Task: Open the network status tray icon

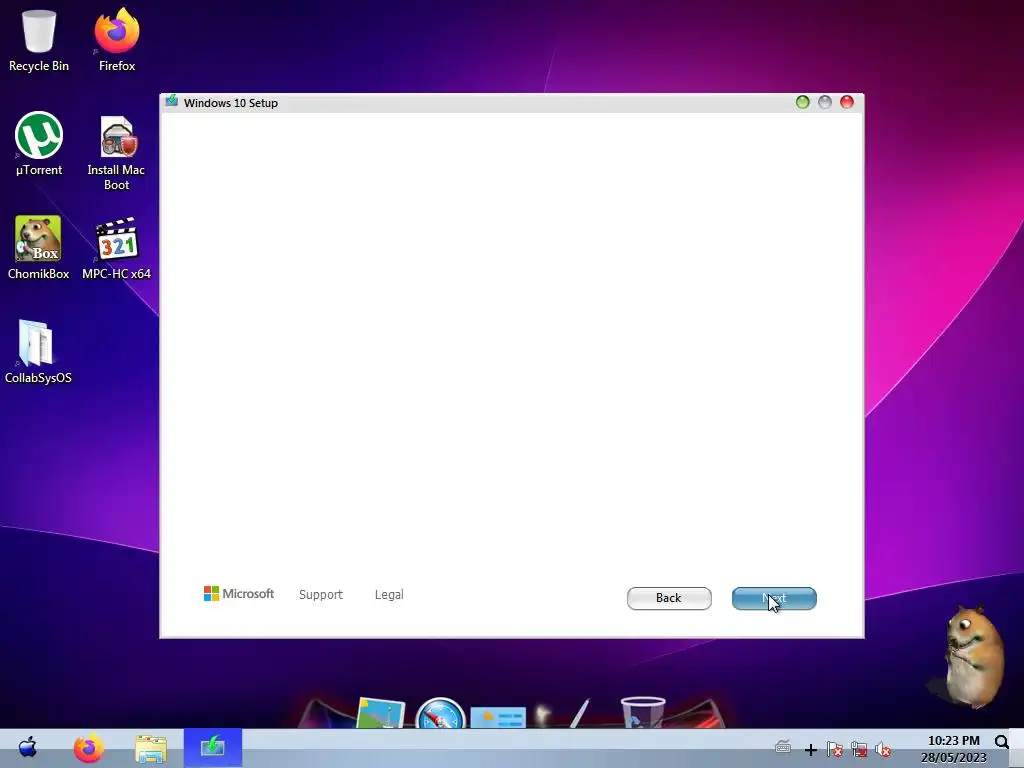Action: (x=859, y=749)
